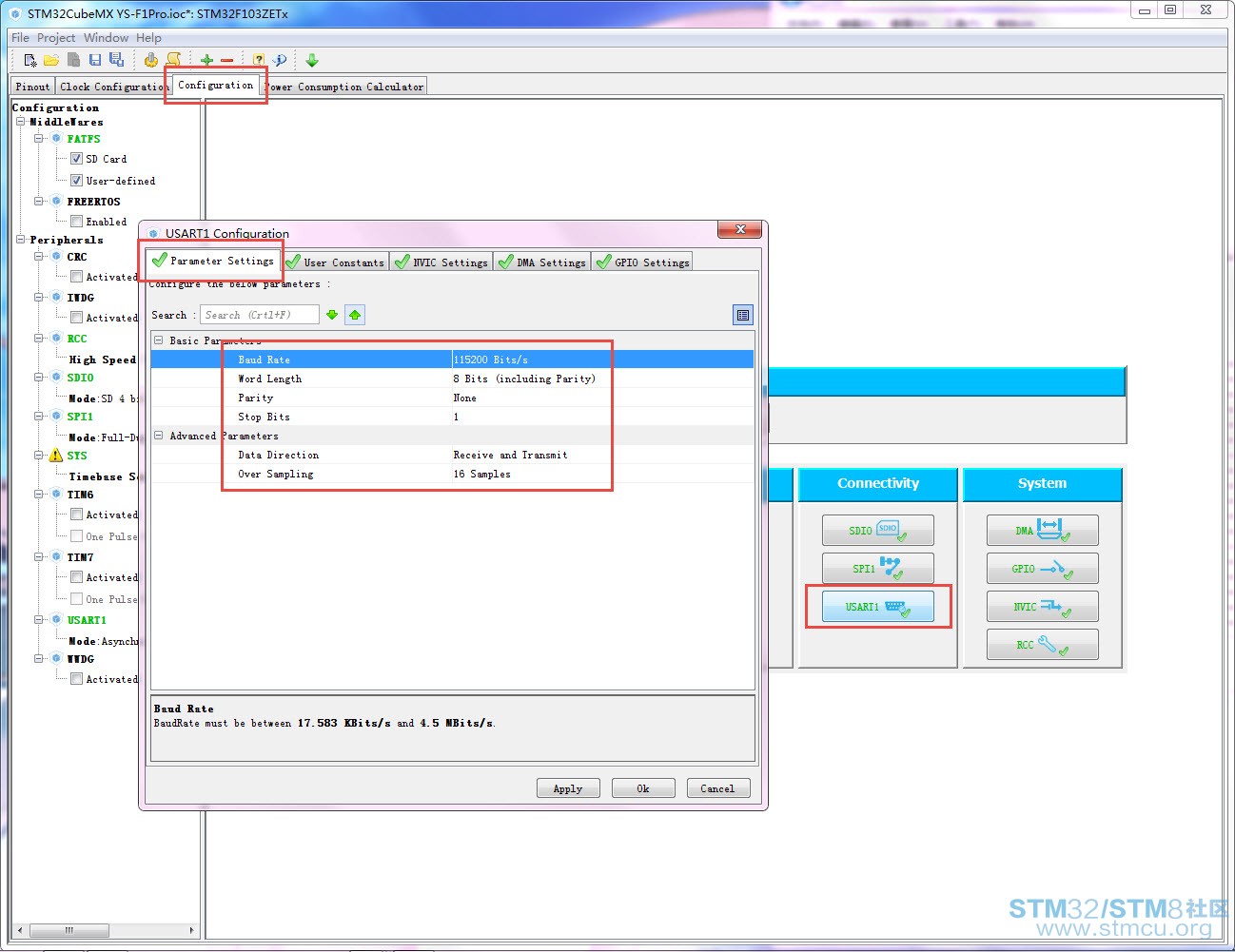This screenshot has width=1235, height=952.
Task: Uncheck the FATFS SD Card checkbox
Action: point(76,159)
